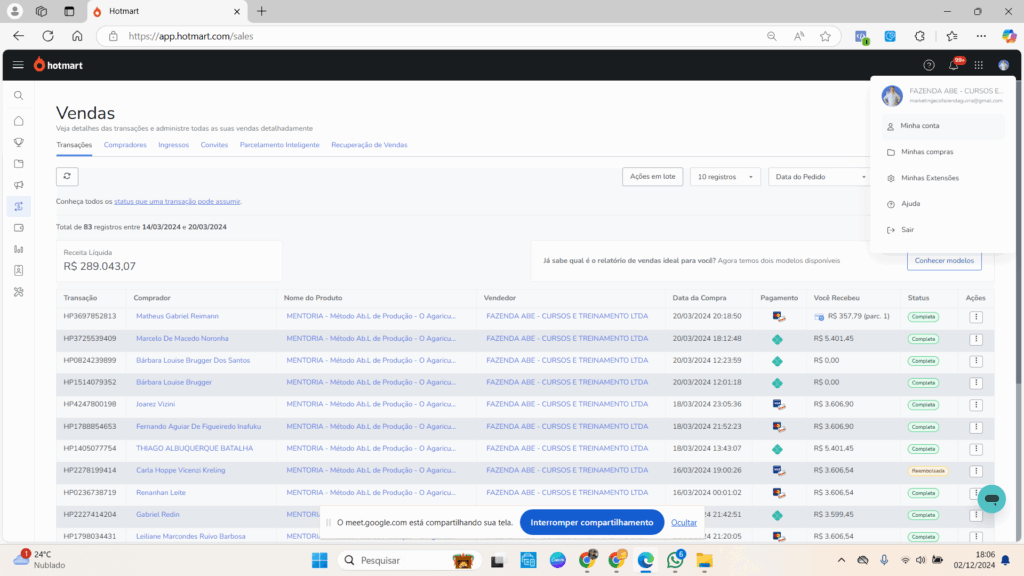Click the R$ 289.043,07 net revenue value
Image resolution: width=1024 pixels, height=576 pixels.
99,266
